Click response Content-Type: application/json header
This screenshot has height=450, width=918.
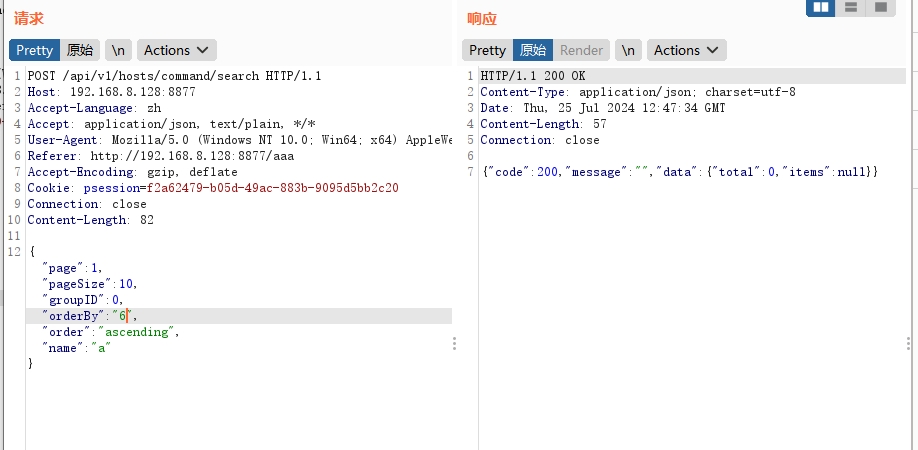pos(638,92)
